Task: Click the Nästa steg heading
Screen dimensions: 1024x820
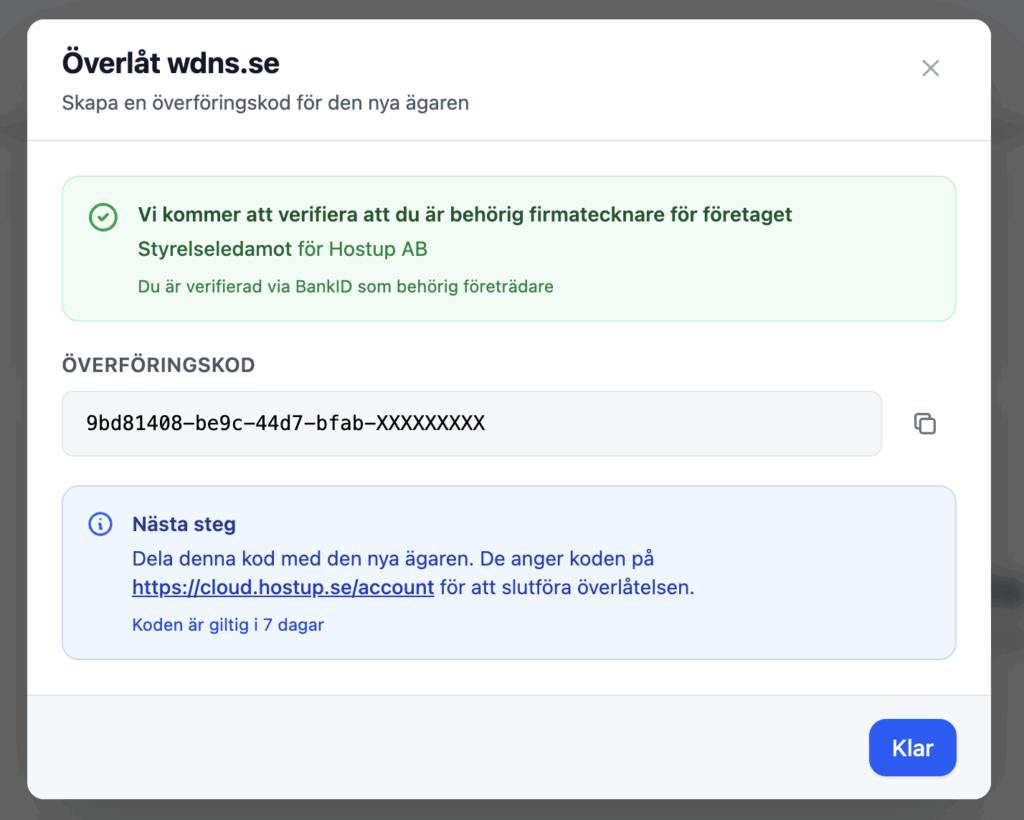Action: [184, 524]
